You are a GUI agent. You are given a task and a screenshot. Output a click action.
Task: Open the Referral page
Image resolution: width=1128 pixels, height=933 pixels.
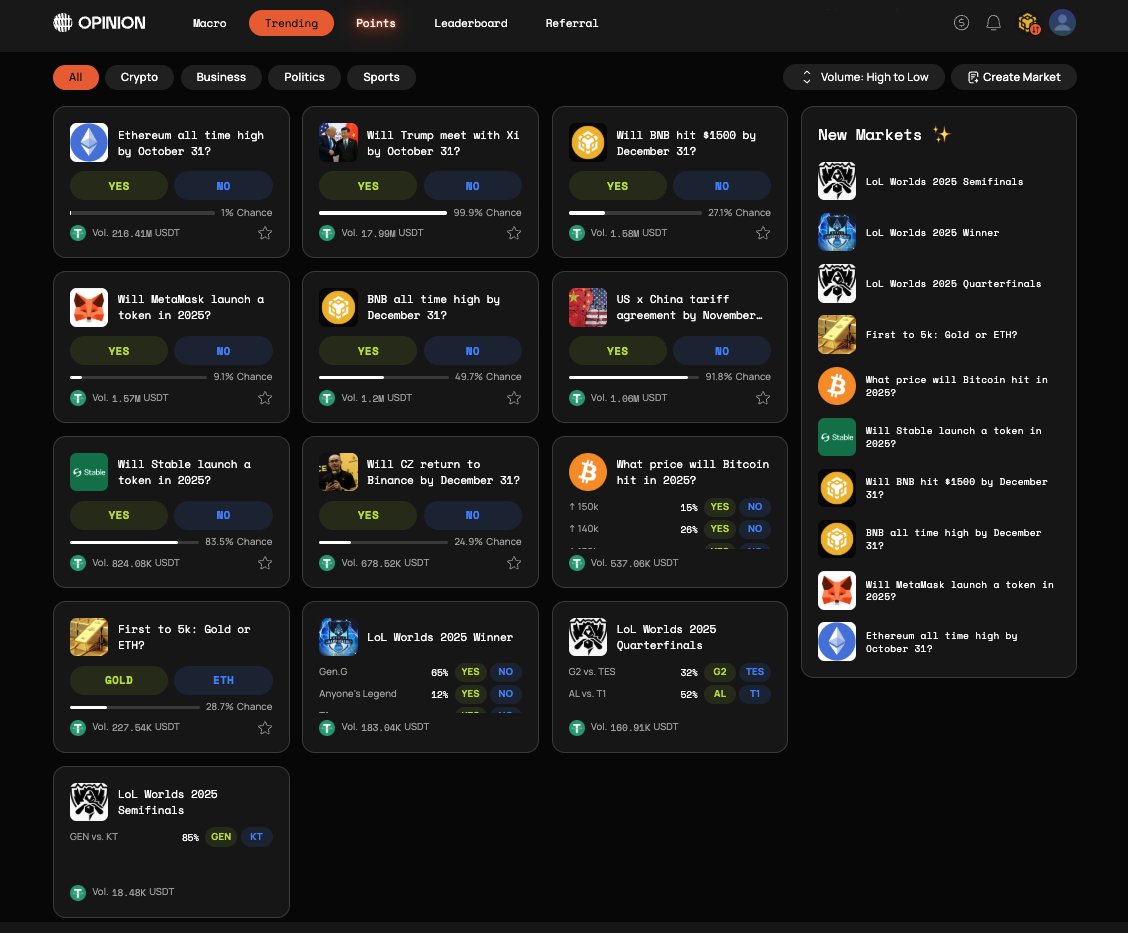click(572, 23)
